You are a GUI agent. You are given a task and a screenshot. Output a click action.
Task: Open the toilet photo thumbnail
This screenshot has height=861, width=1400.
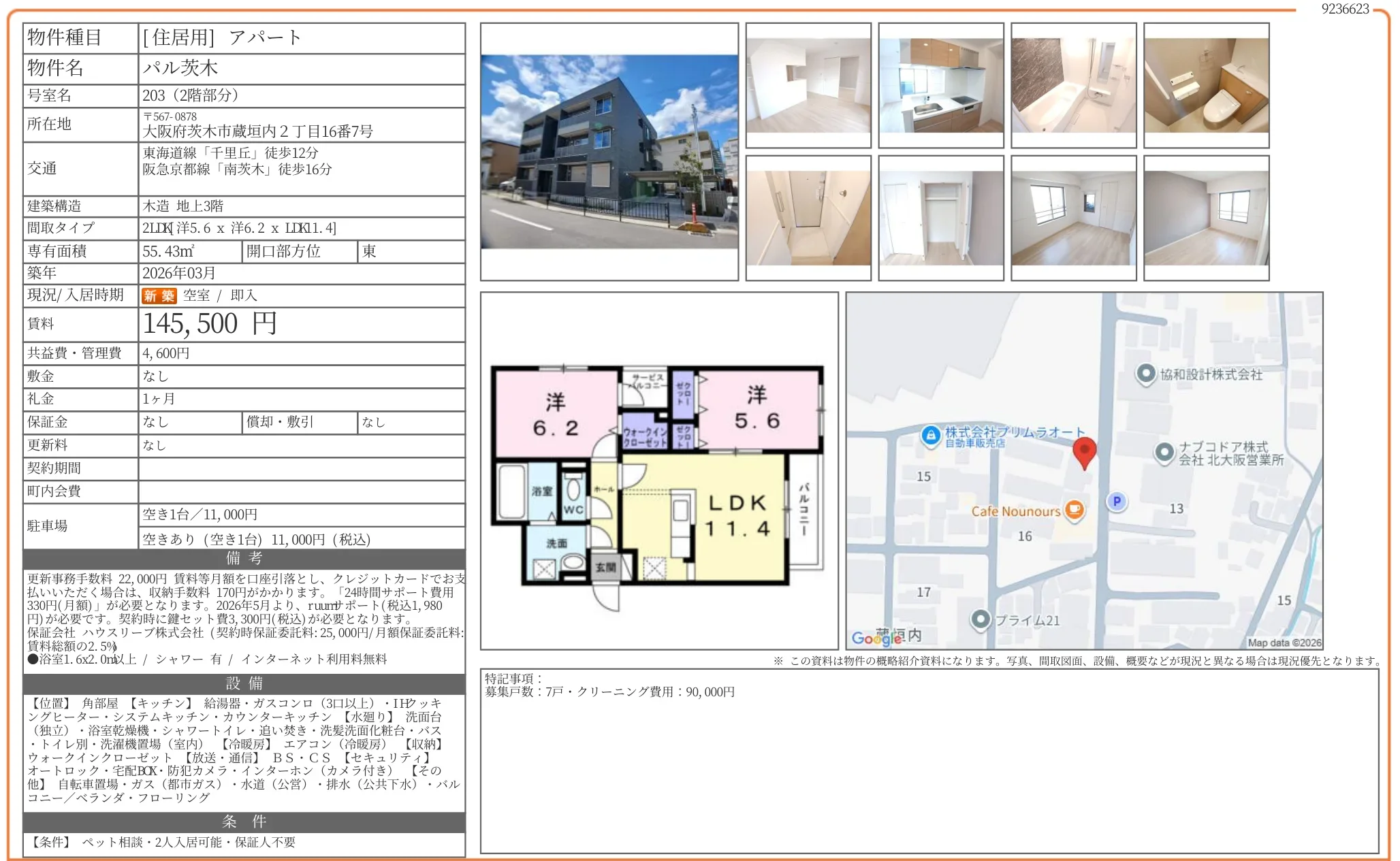point(1206,85)
